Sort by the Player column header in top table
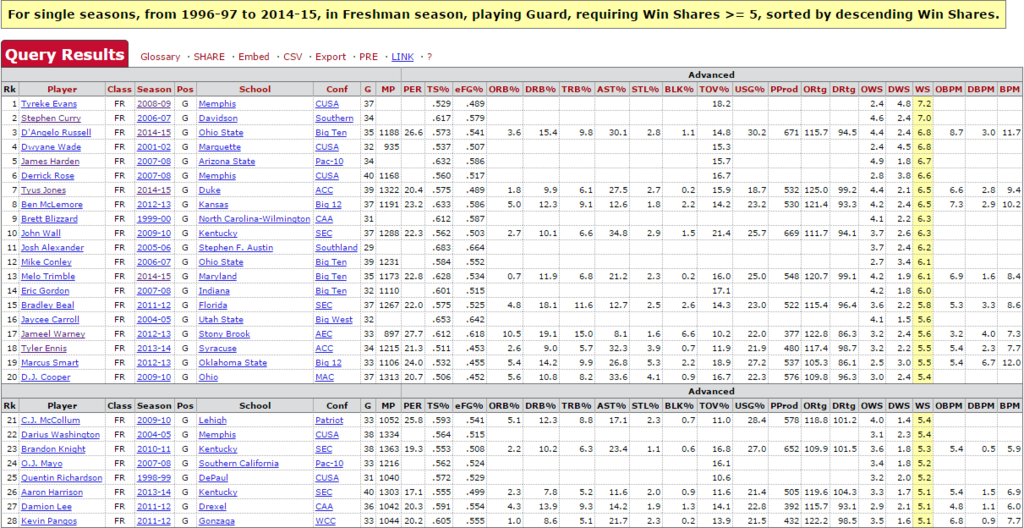Image resolution: width=1024 pixels, height=528 pixels. [62, 90]
